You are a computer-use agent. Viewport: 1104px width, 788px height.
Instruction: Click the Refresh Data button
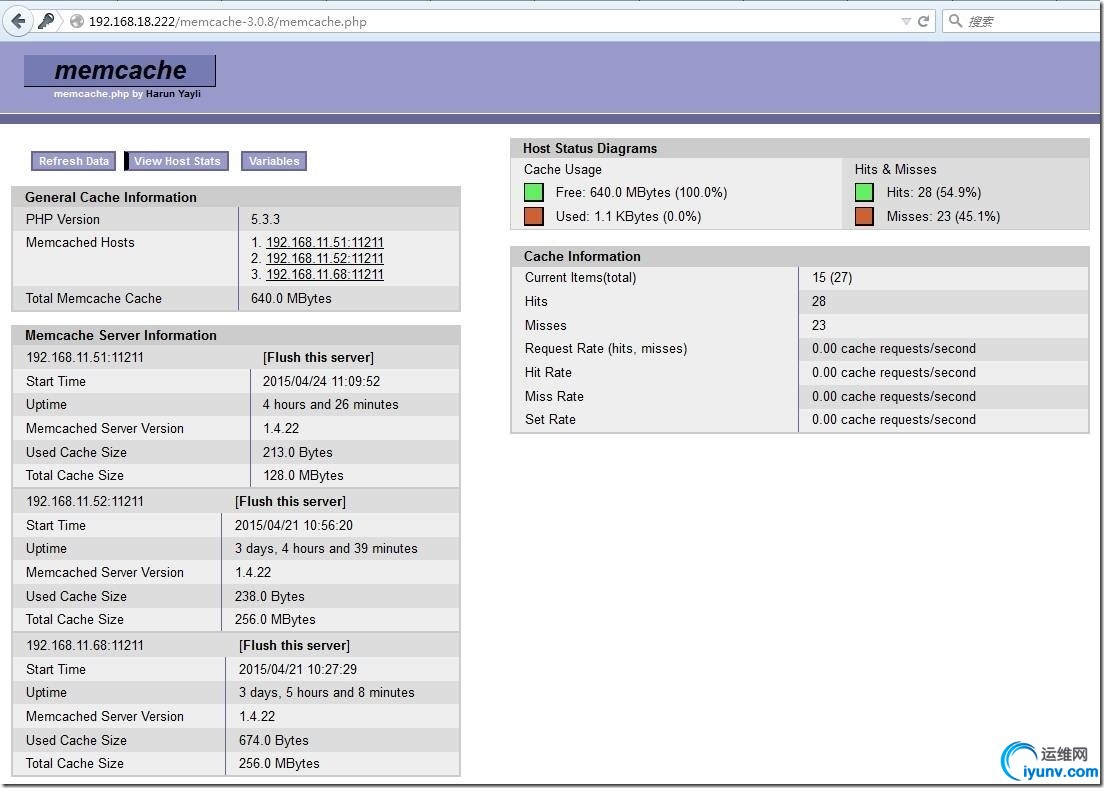(74, 161)
